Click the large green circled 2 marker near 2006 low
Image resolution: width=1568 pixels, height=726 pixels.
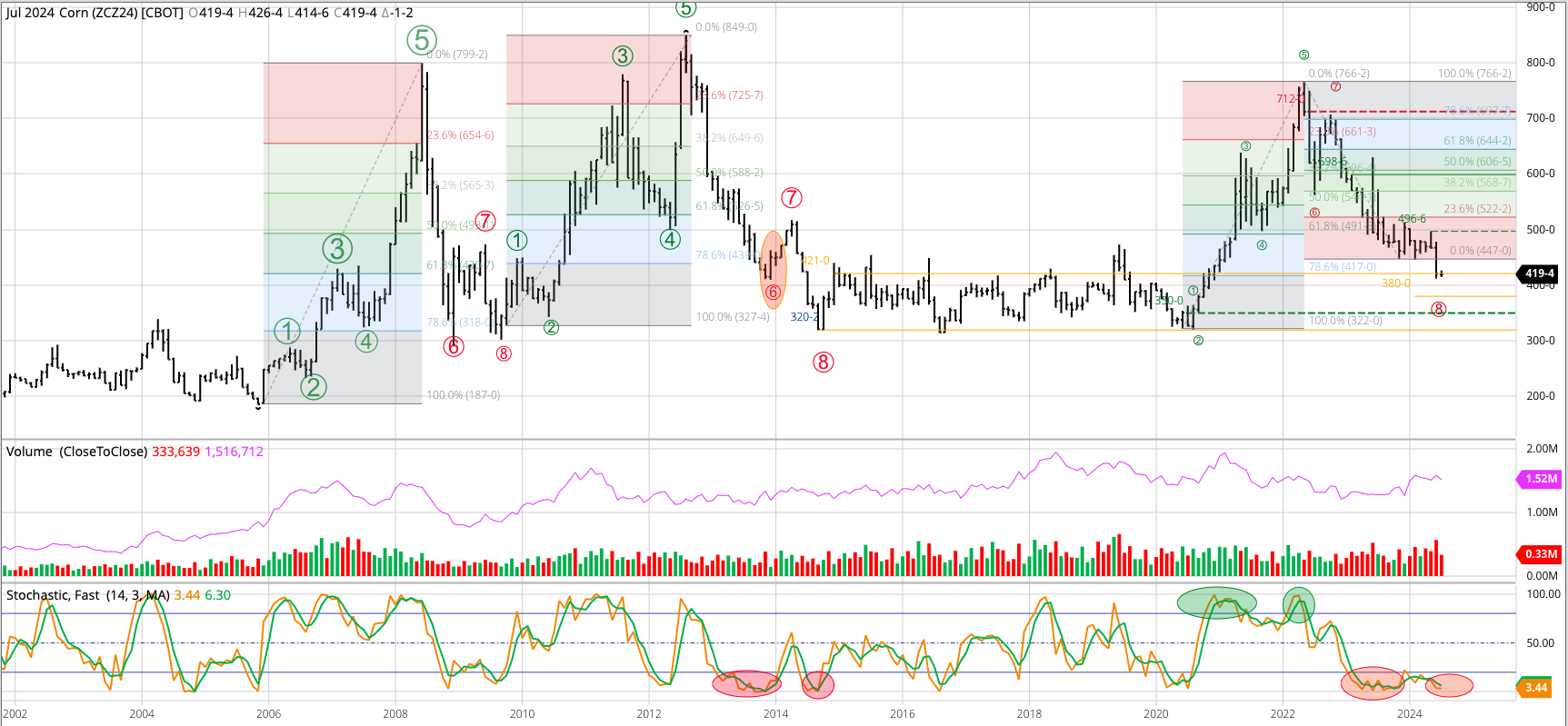coord(313,387)
